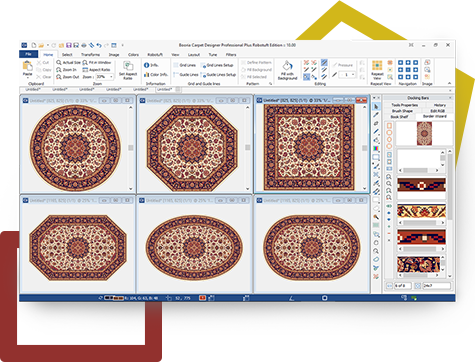
Task: Click Set Aspect Ratio button
Action: [x=128, y=70]
